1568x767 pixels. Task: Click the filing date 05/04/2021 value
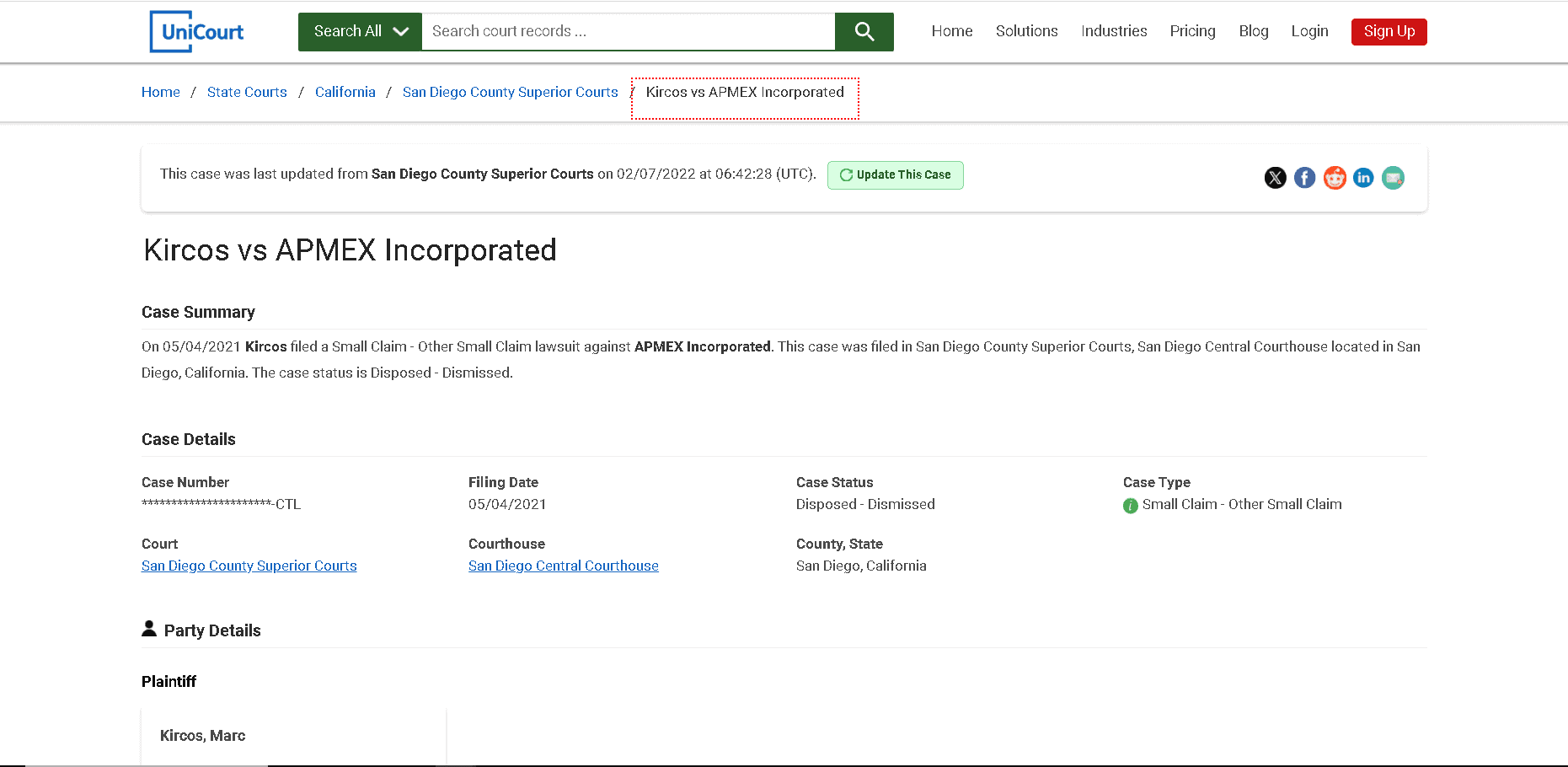(507, 504)
